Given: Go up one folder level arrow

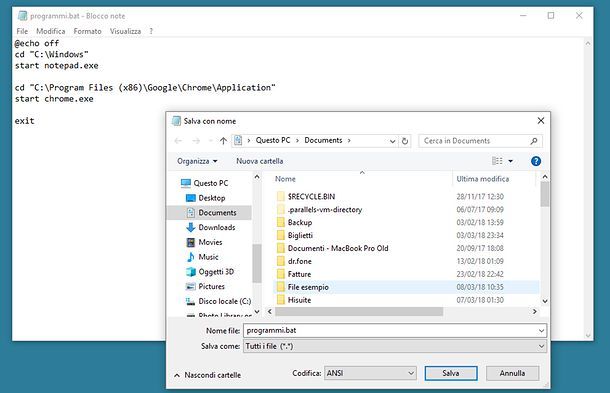Looking at the screenshot, I should pyautogui.click(x=223, y=141).
